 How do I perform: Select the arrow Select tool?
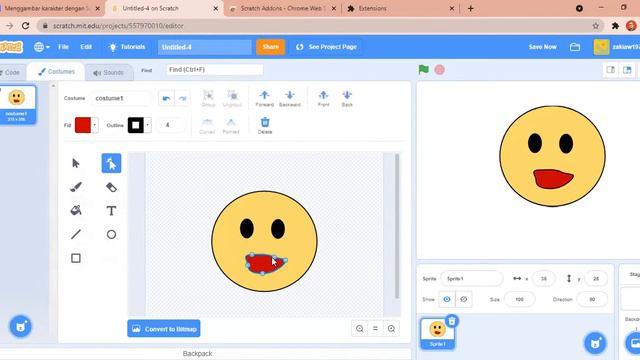(x=76, y=163)
